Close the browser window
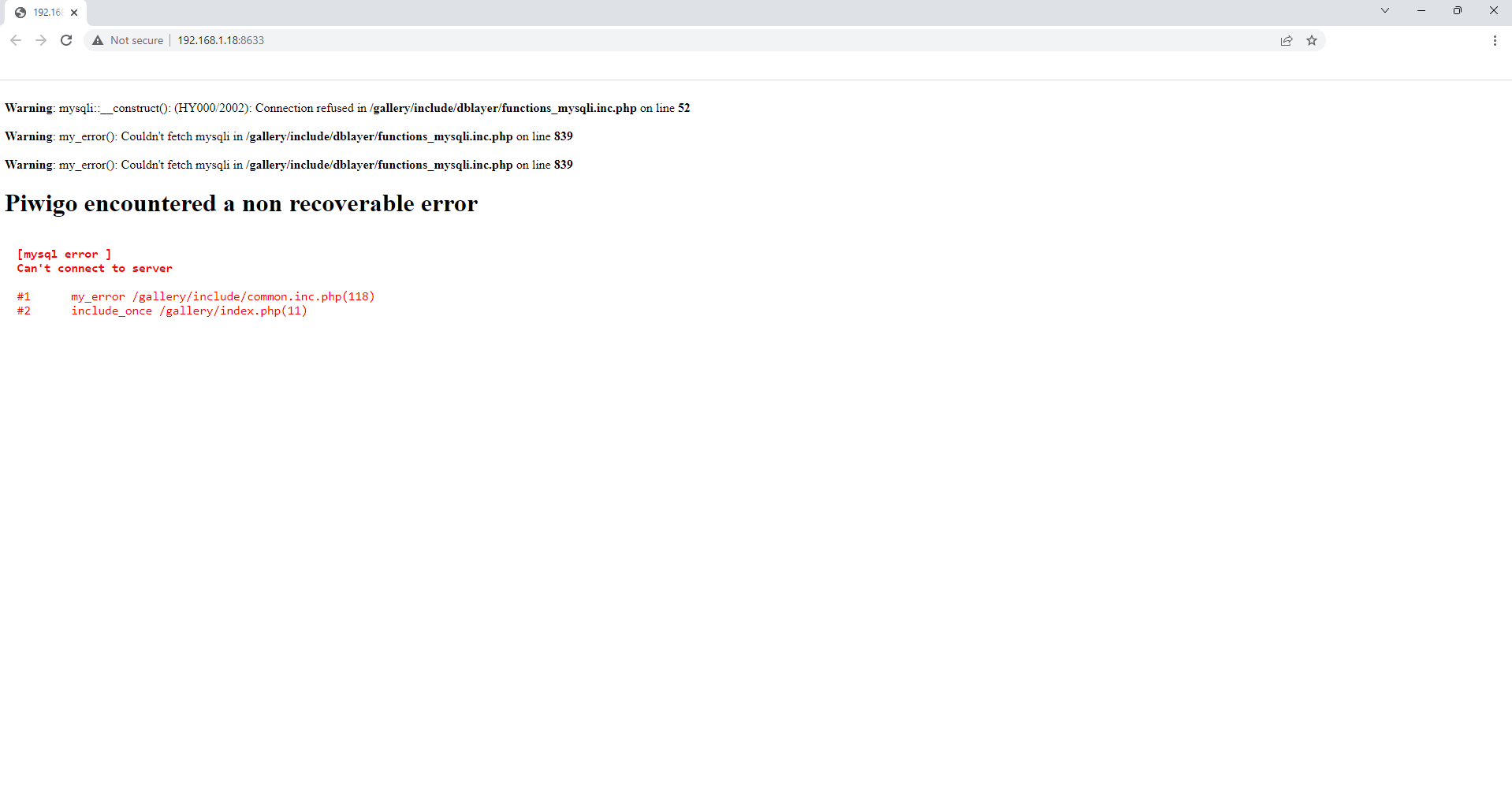Image resolution: width=1512 pixels, height=811 pixels. [x=1494, y=10]
